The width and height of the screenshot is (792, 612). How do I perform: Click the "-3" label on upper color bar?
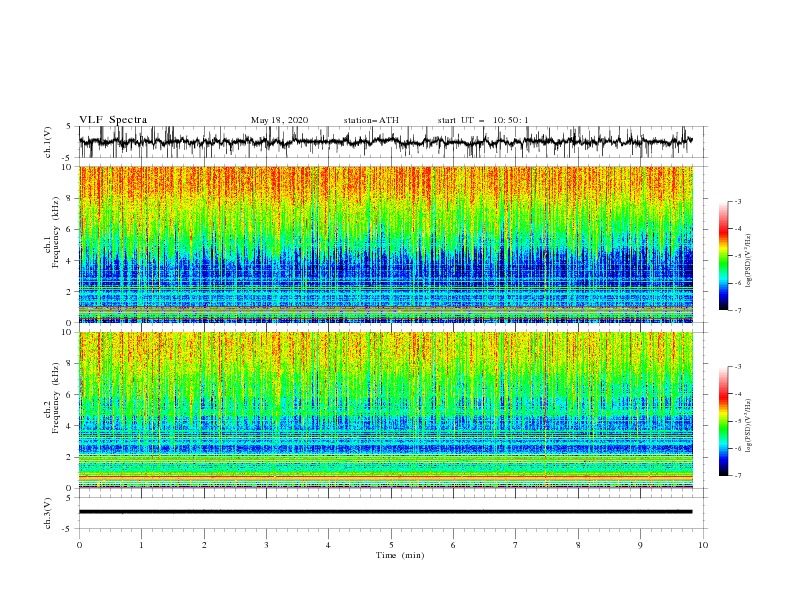[737, 201]
